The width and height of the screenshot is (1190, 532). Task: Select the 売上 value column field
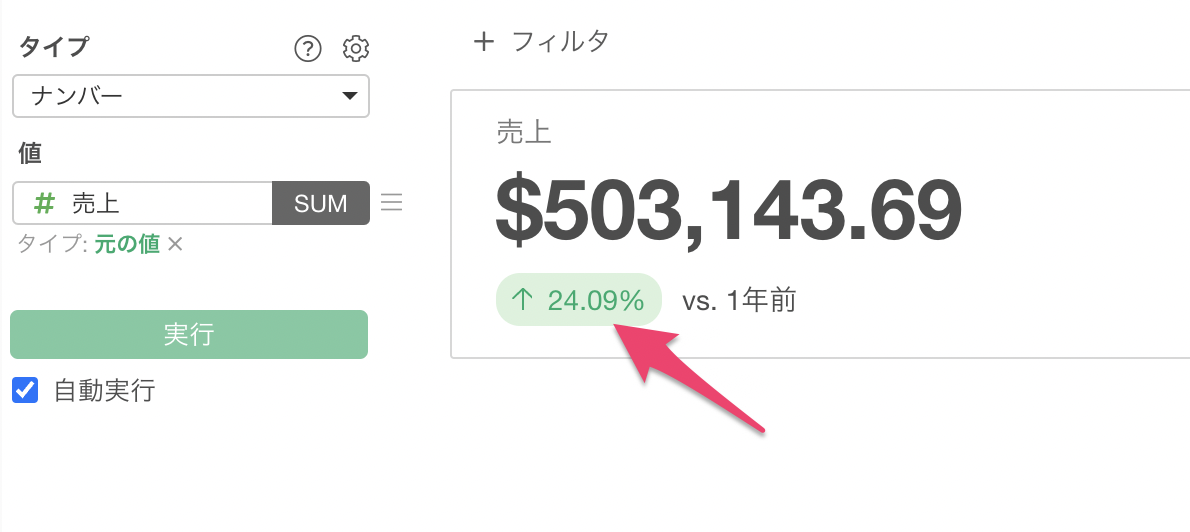pyautogui.click(x=150, y=203)
